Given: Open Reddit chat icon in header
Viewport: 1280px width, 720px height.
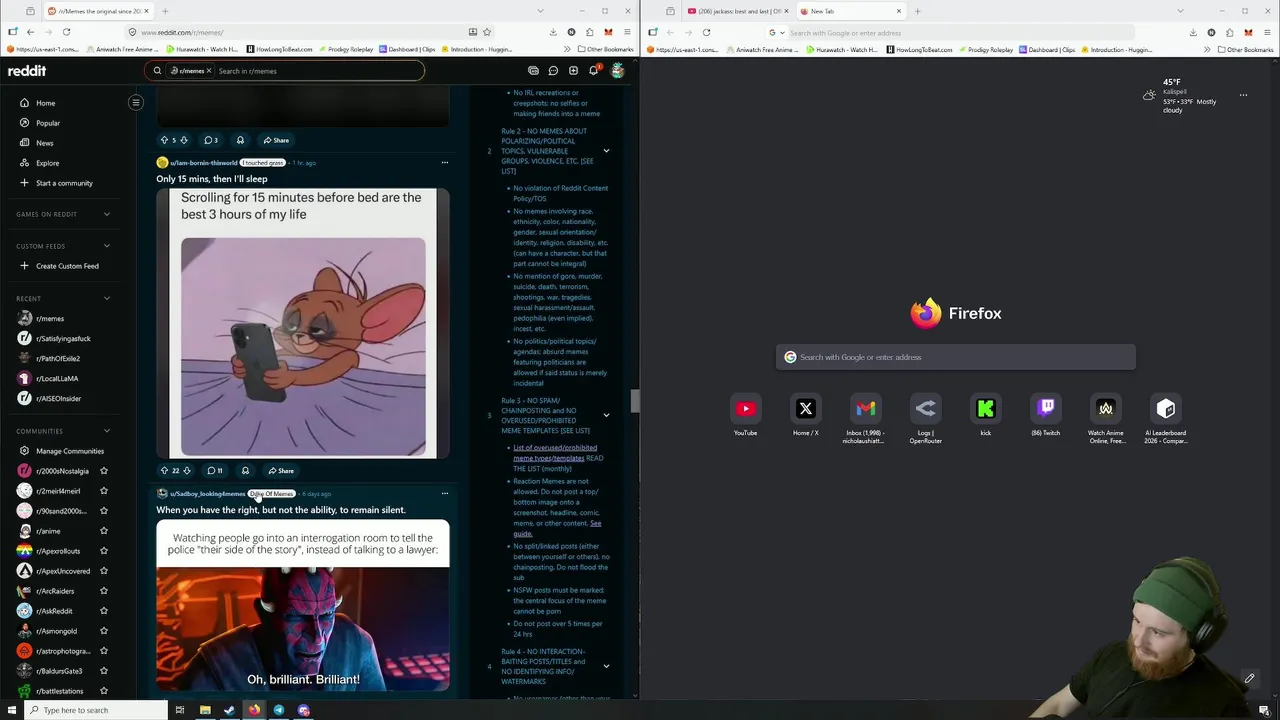Looking at the screenshot, I should pyautogui.click(x=553, y=71).
